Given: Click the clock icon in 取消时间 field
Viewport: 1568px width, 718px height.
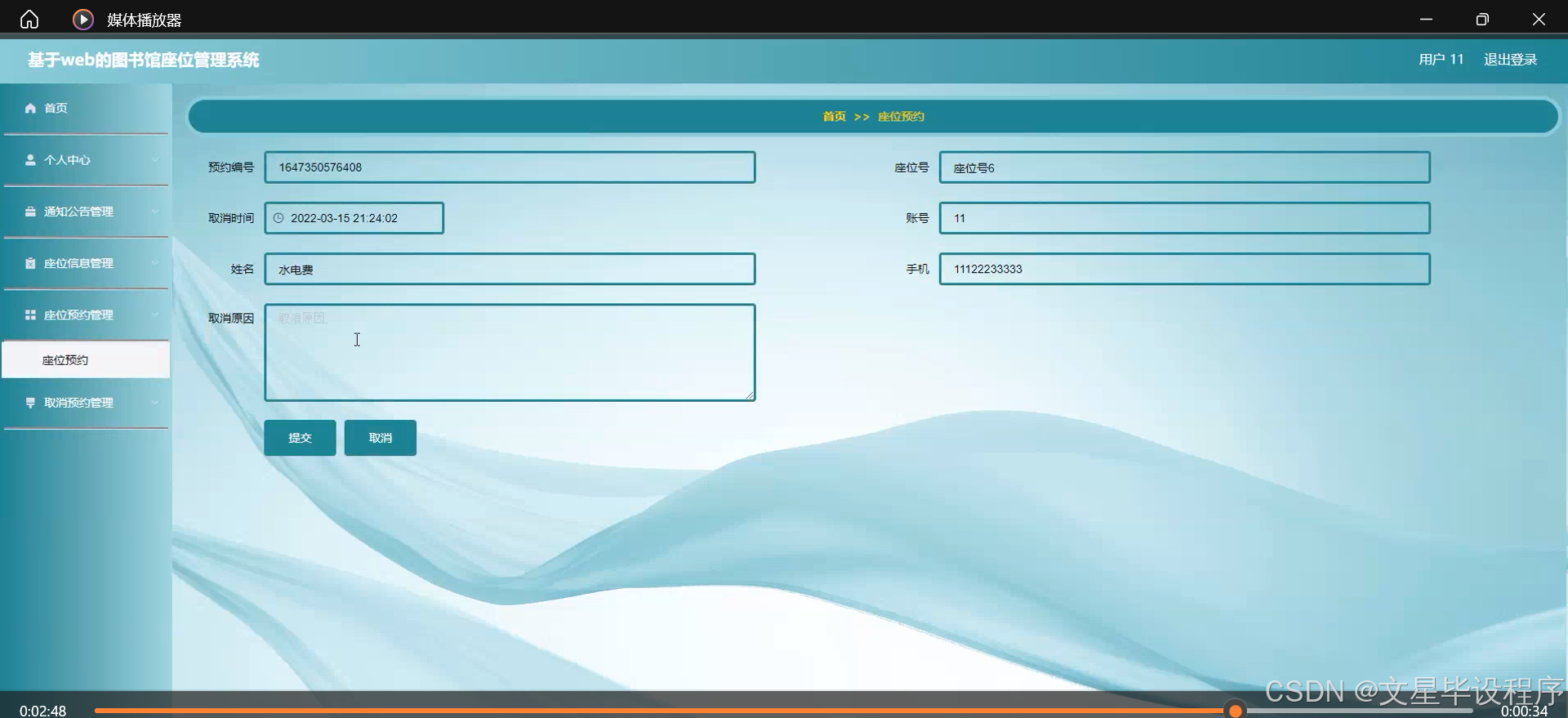Looking at the screenshot, I should 278,218.
